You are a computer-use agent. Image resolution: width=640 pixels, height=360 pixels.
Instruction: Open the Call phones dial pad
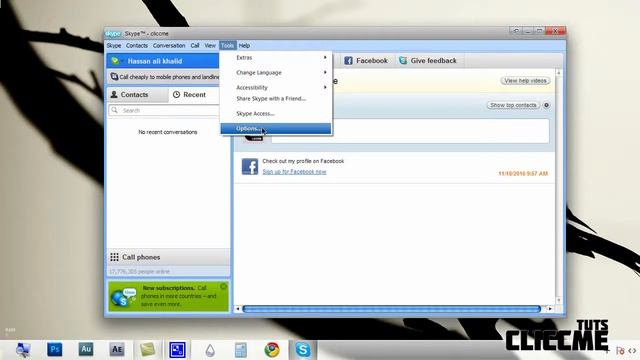click(168, 257)
